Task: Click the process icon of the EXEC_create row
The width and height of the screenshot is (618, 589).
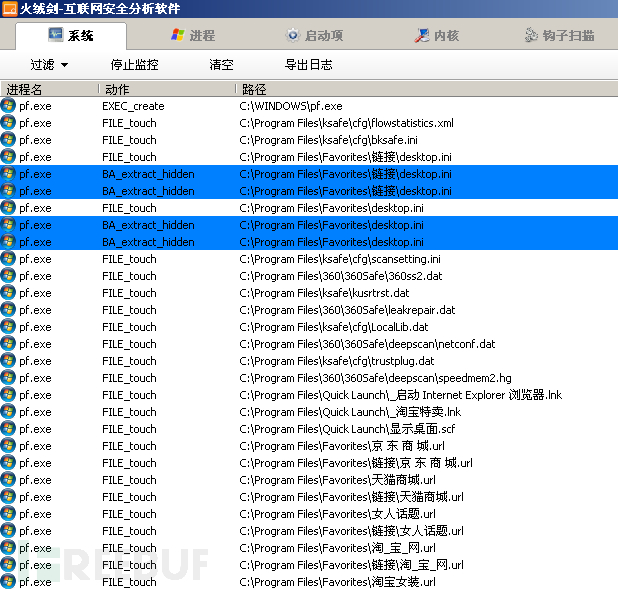Action: (x=8, y=106)
